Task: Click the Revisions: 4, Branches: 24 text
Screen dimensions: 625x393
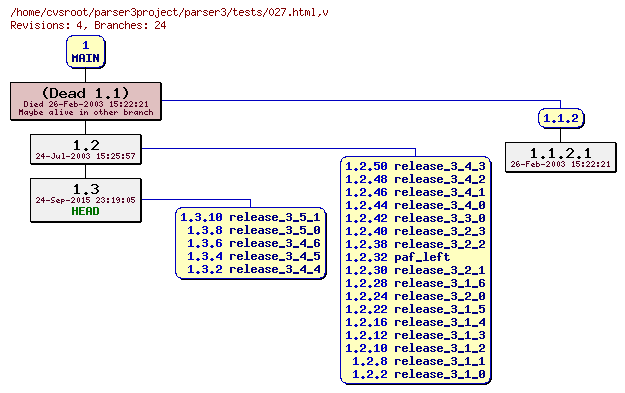Action: [x=88, y=26]
